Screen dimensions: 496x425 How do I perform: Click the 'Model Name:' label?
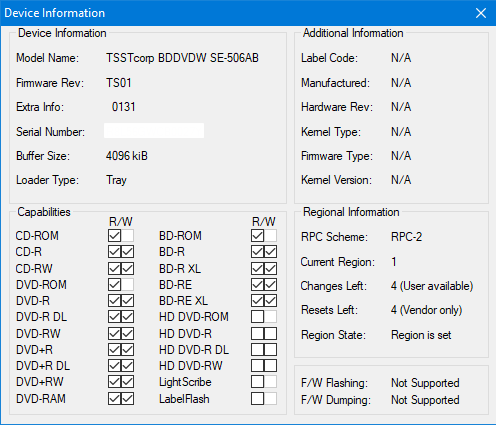tap(47, 58)
